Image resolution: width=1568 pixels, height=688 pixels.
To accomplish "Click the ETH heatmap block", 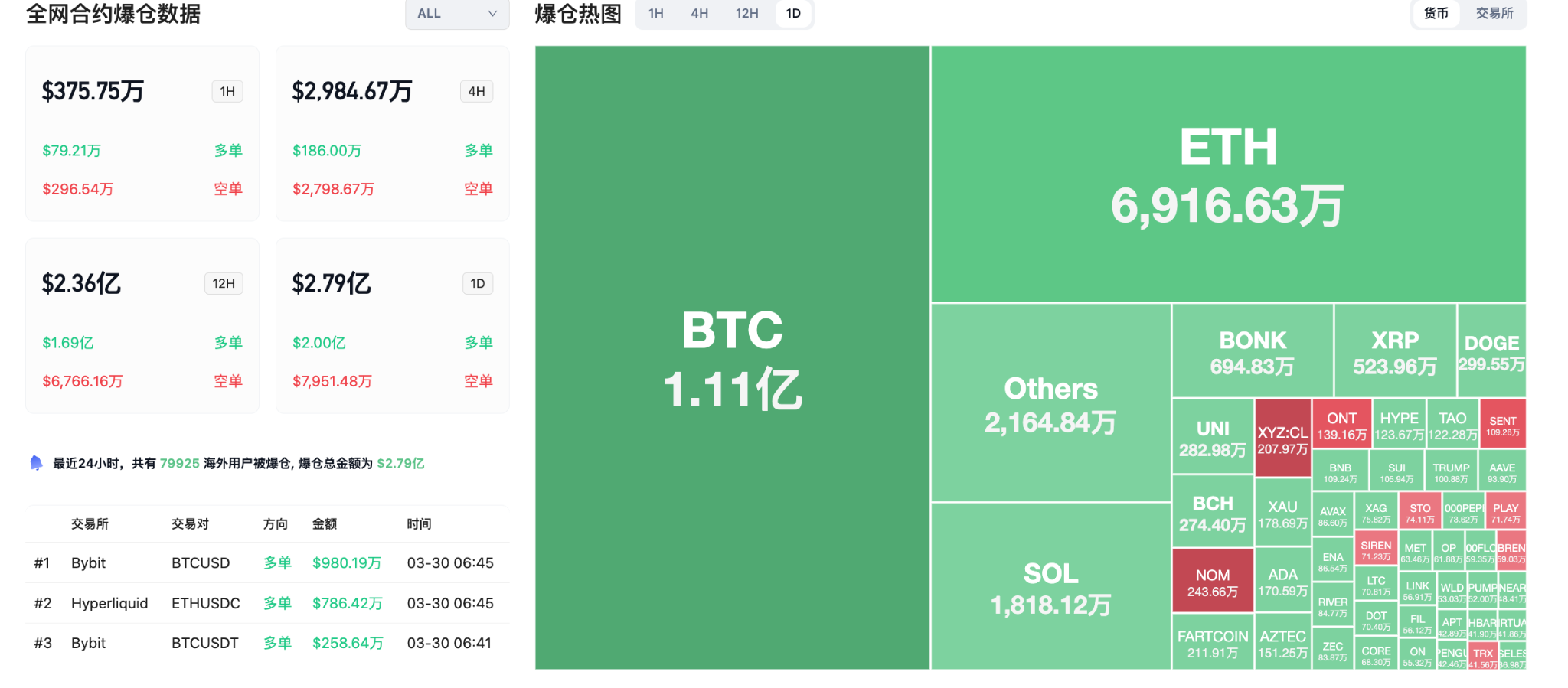I will pos(1228,174).
